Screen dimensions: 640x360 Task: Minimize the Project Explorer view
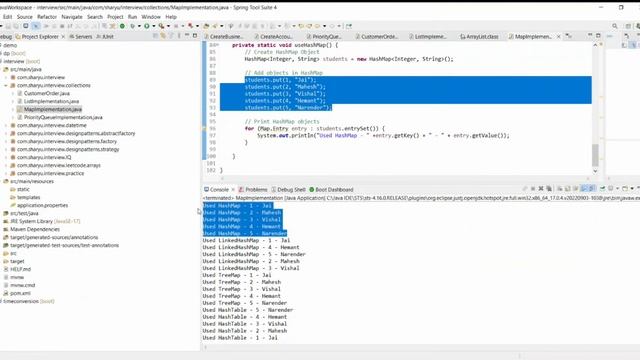pos(187,36)
